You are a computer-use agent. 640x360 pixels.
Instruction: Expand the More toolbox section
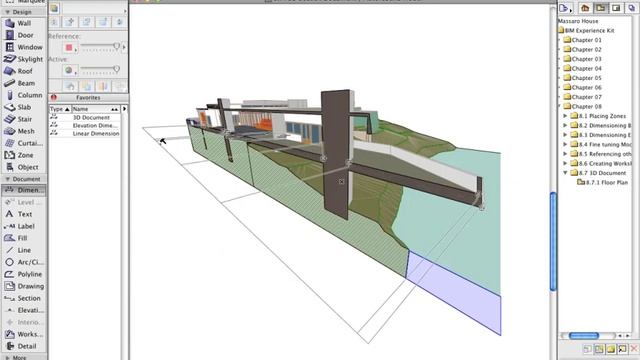pos(7,358)
